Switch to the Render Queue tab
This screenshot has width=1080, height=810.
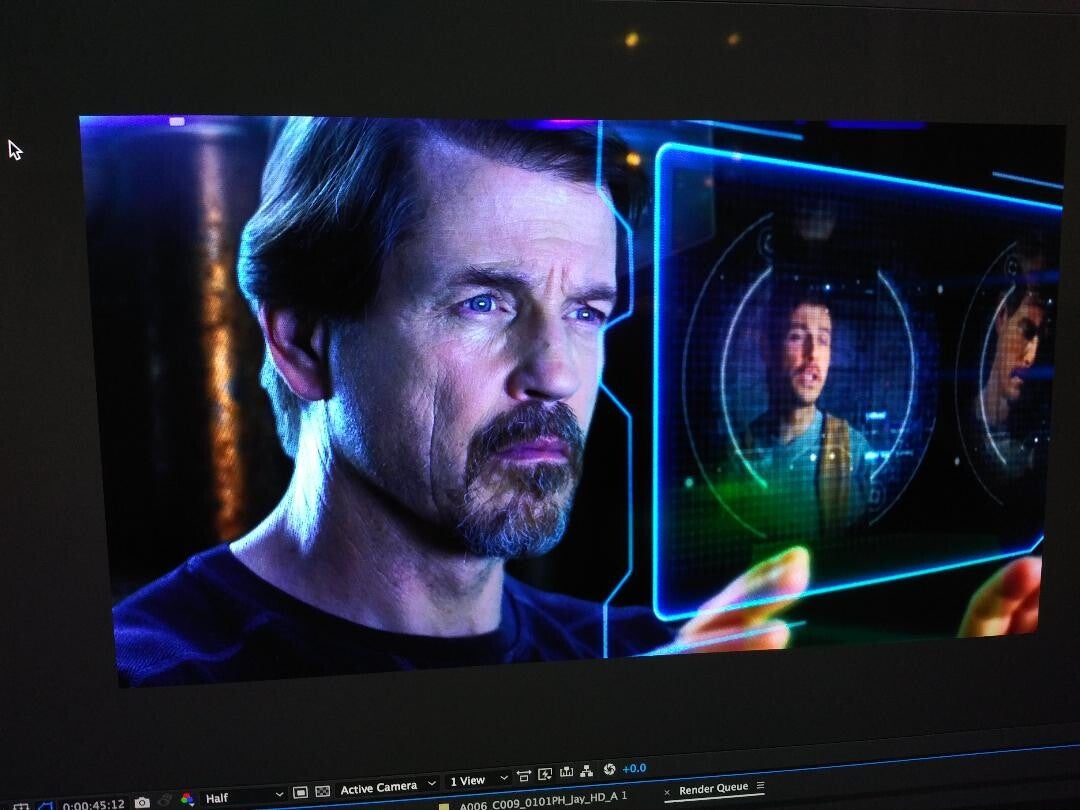[714, 789]
